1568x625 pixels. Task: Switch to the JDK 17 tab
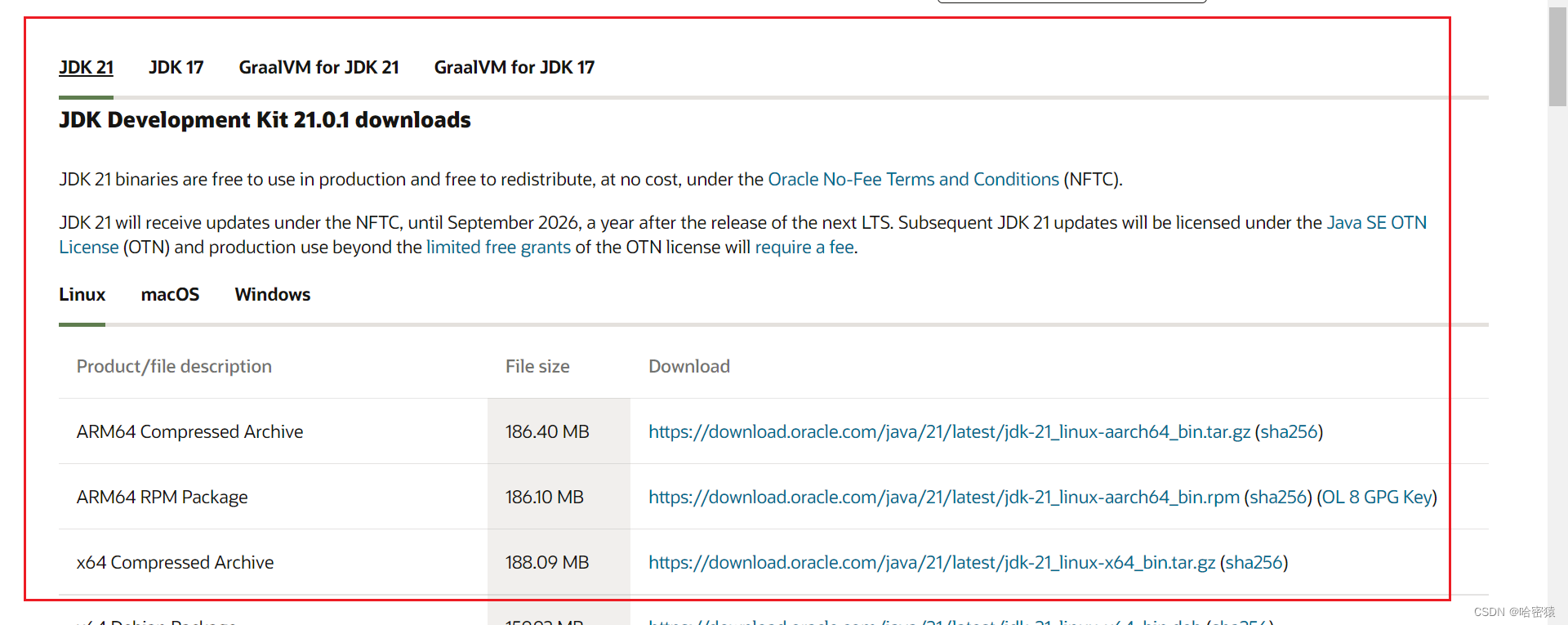click(176, 67)
